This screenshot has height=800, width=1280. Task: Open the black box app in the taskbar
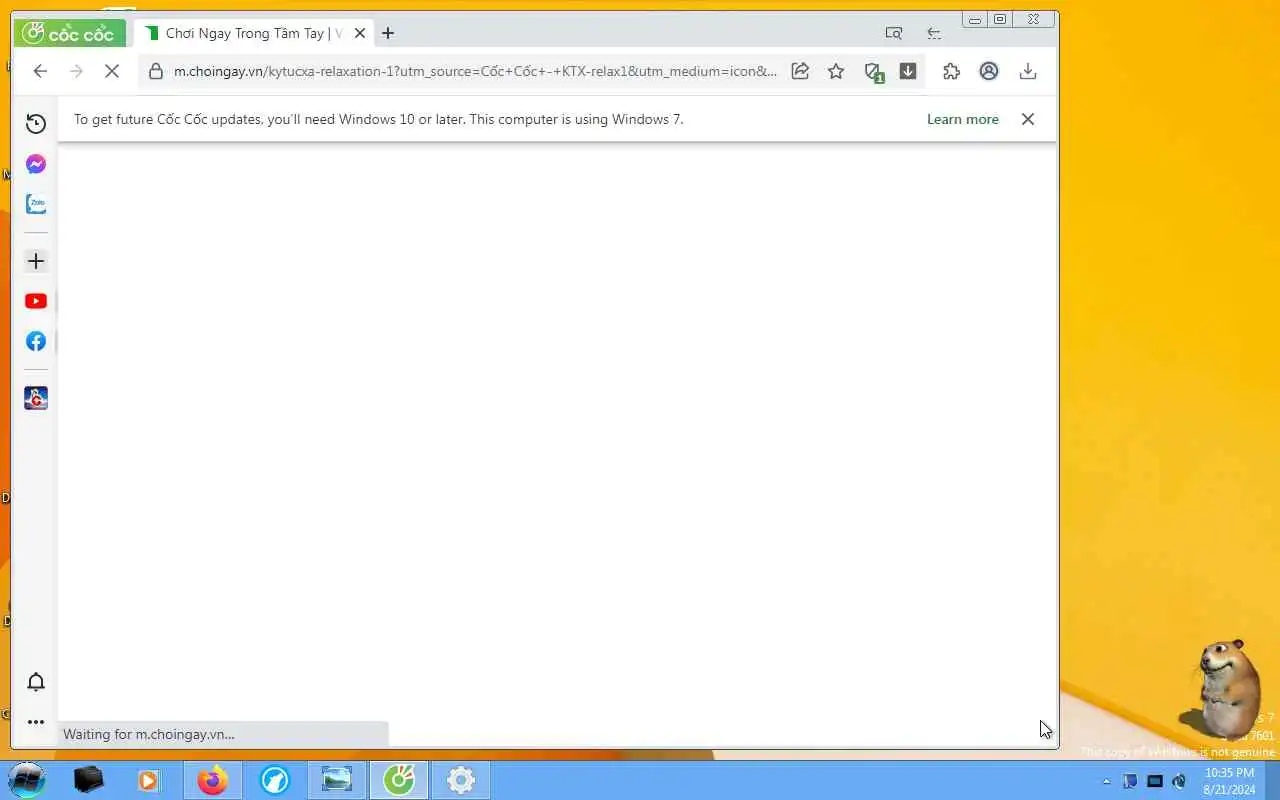tap(89, 779)
